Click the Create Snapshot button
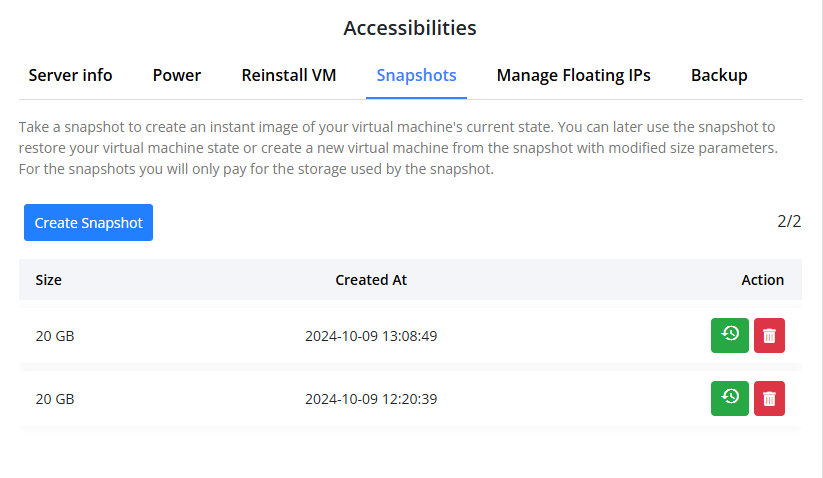 coord(88,223)
